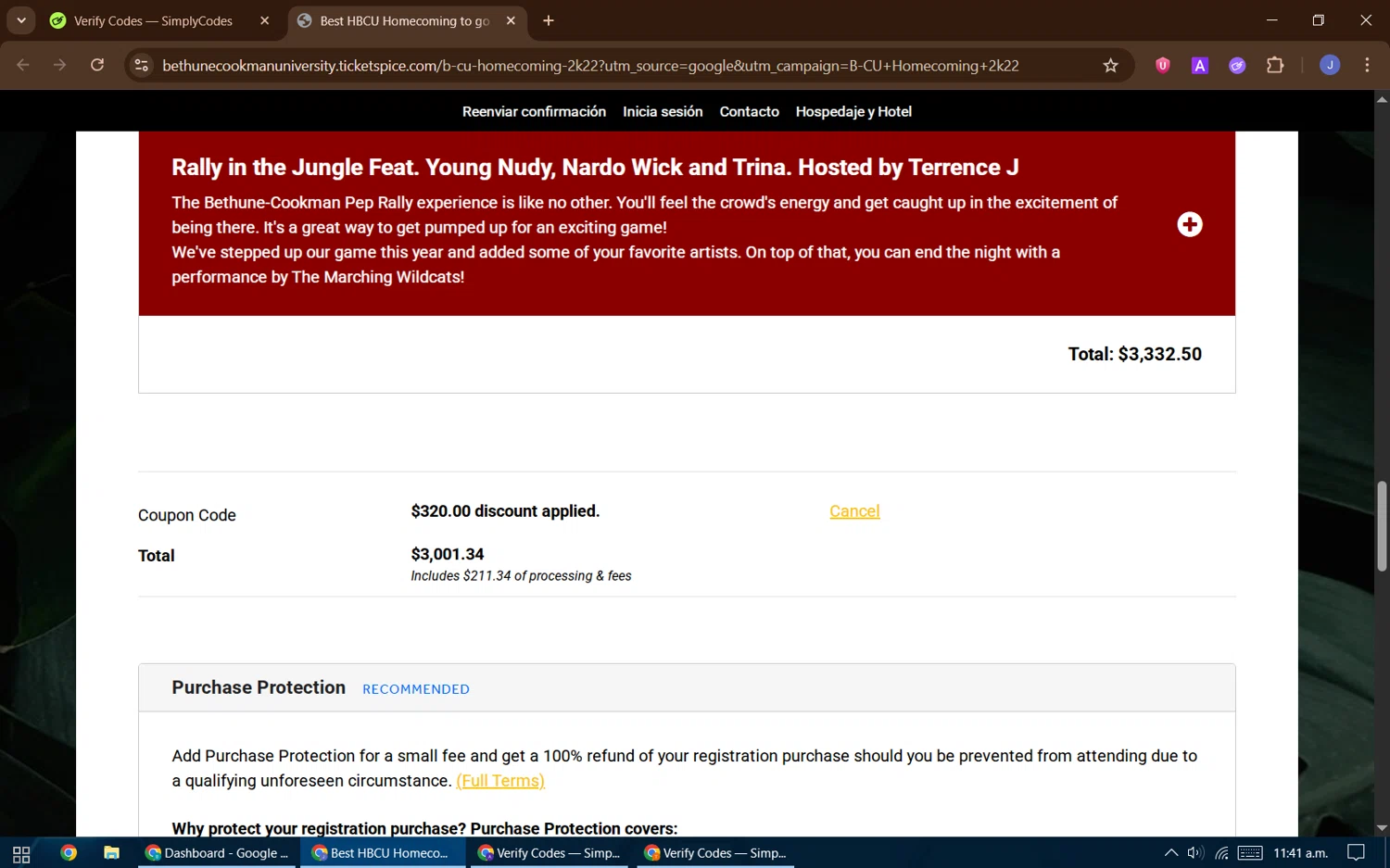The width and height of the screenshot is (1390, 868).
Task: Click the Purchase Protection heading
Action: coord(259,687)
